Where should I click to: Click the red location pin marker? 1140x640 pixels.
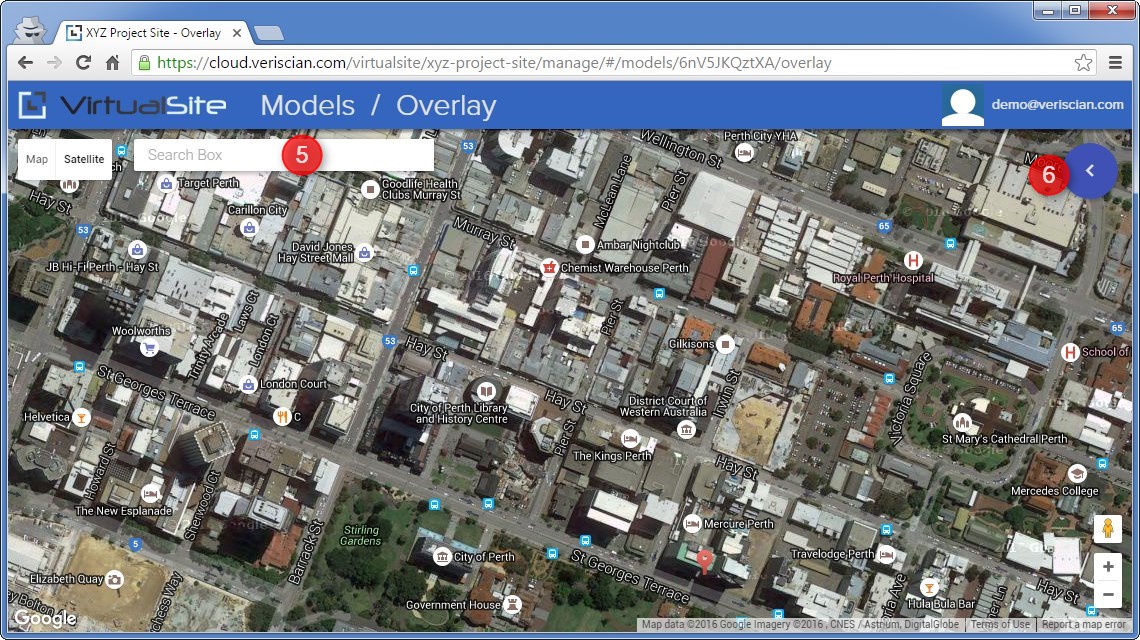click(704, 561)
